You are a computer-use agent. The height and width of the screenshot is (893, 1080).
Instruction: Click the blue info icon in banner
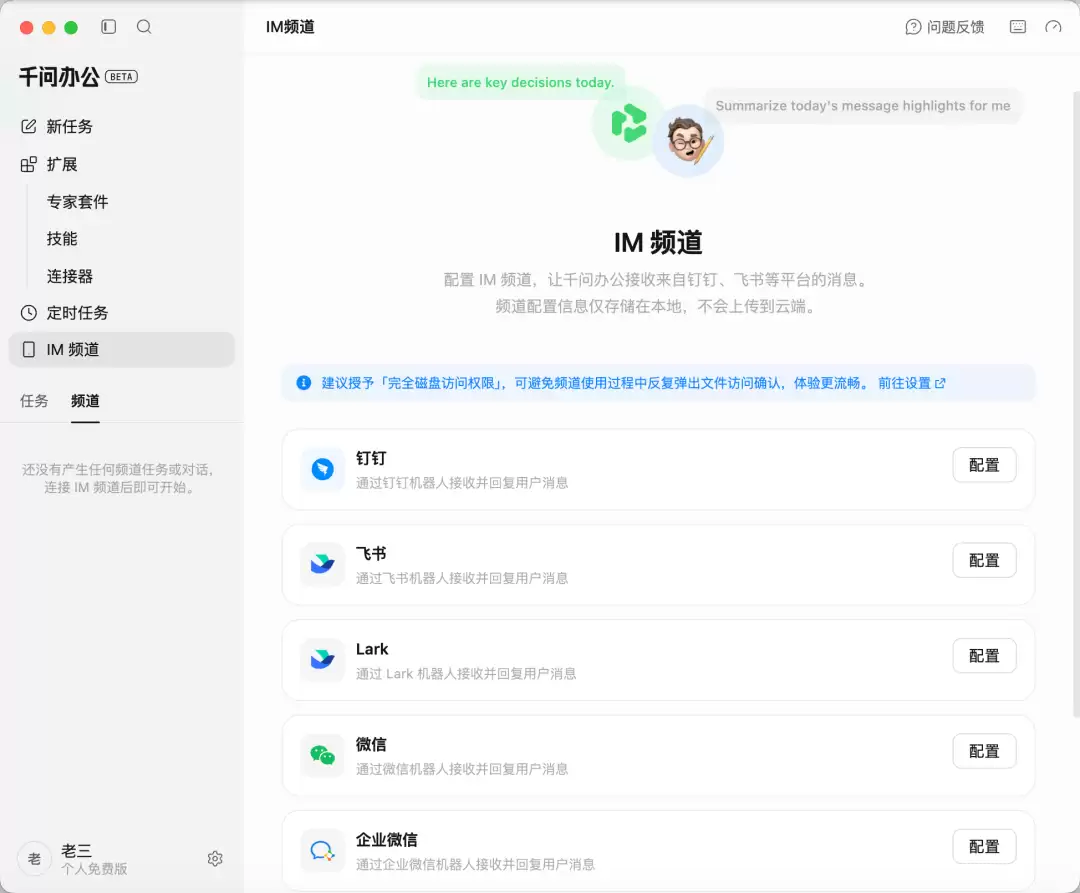tap(304, 383)
